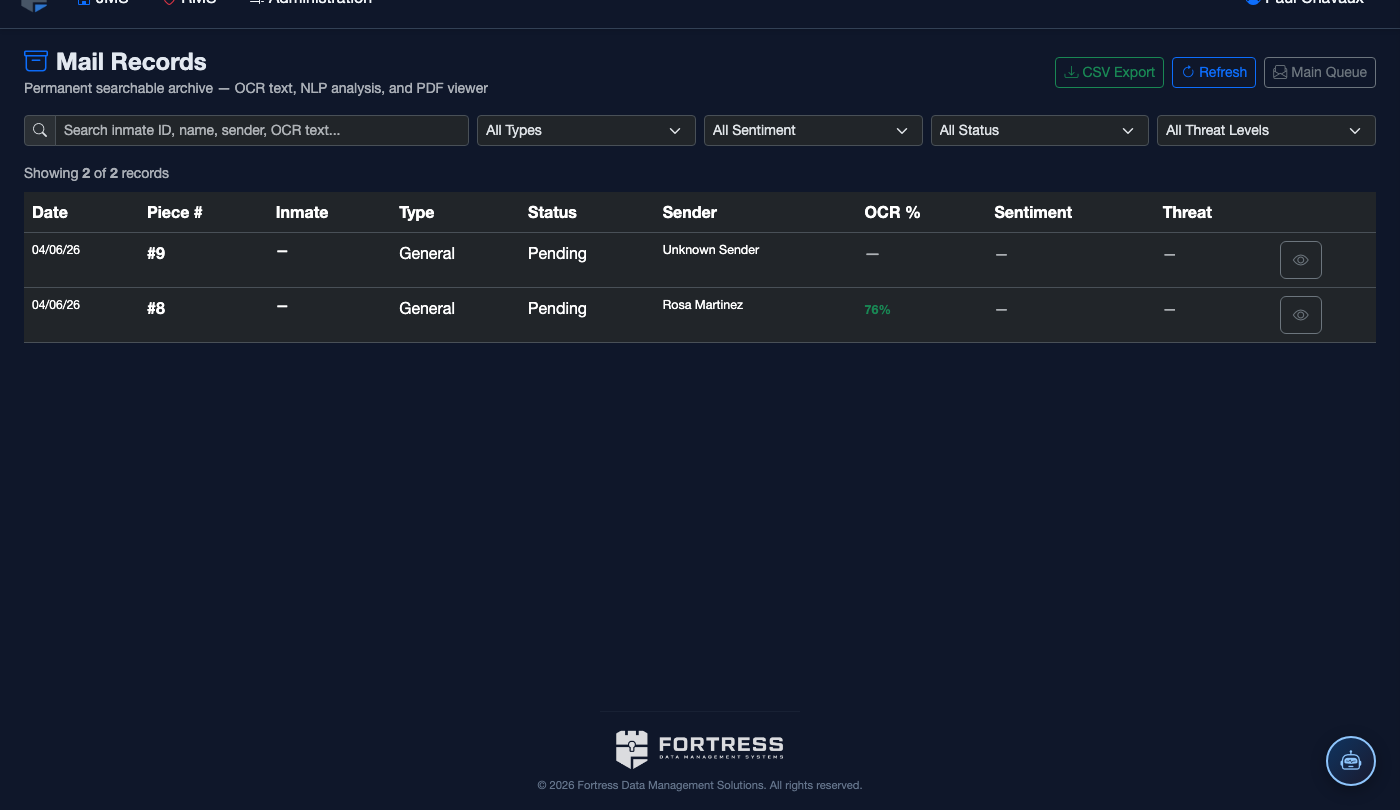Click the Threat column header

[x=1187, y=212]
